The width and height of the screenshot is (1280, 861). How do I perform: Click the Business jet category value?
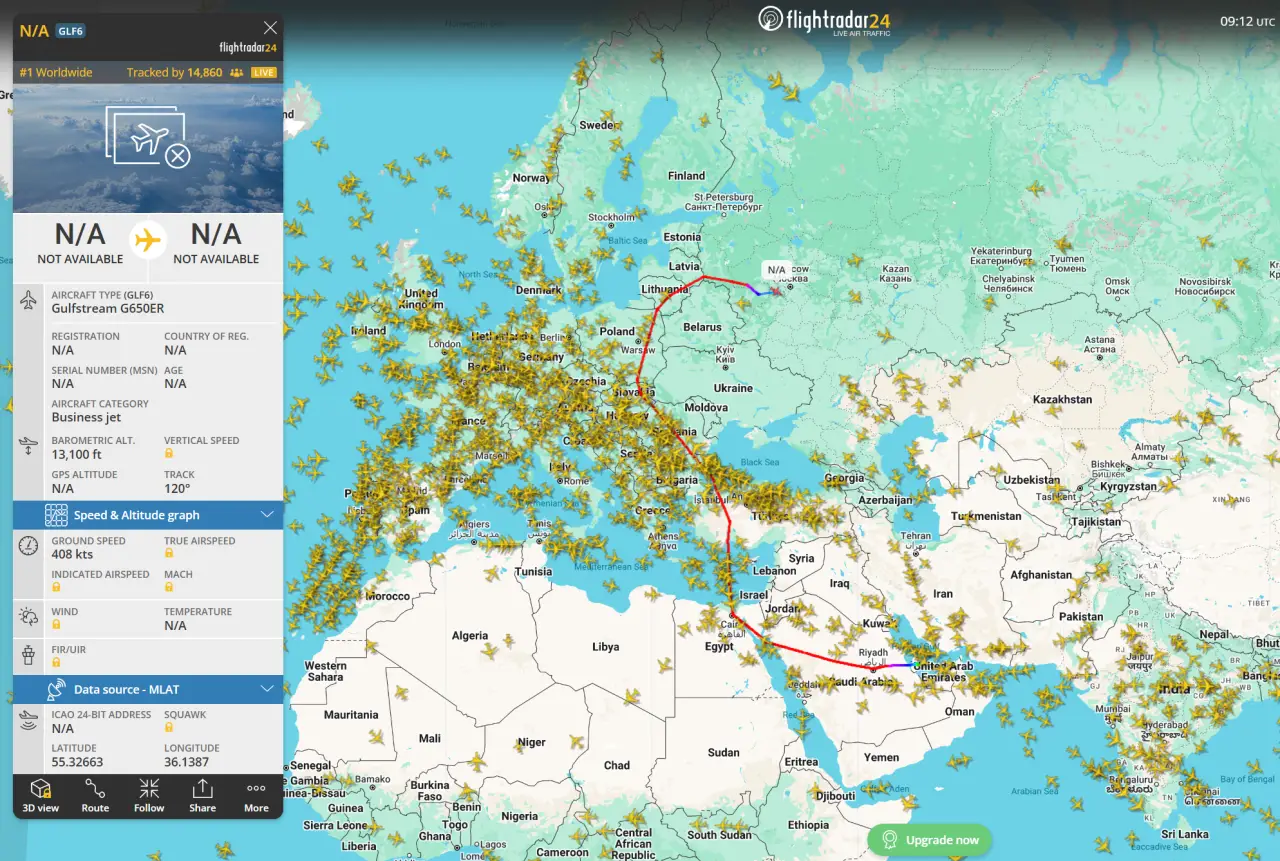click(x=86, y=418)
